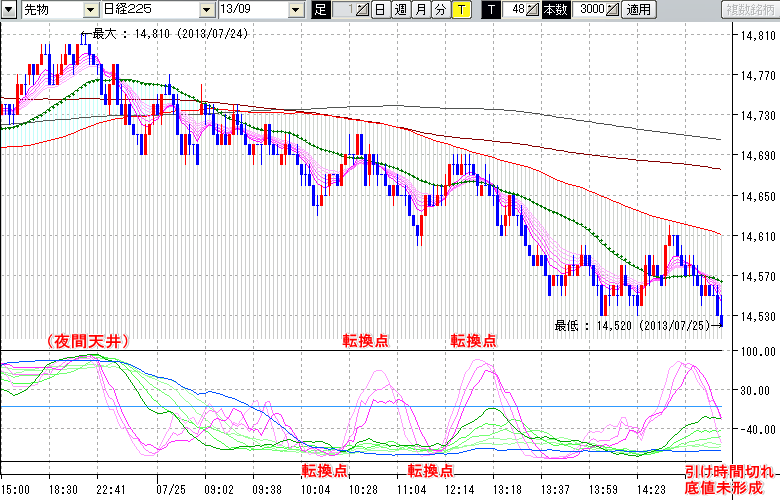780x500 pixels.
Task: Click the 最低 14,520 low price label
Action: pos(630,324)
